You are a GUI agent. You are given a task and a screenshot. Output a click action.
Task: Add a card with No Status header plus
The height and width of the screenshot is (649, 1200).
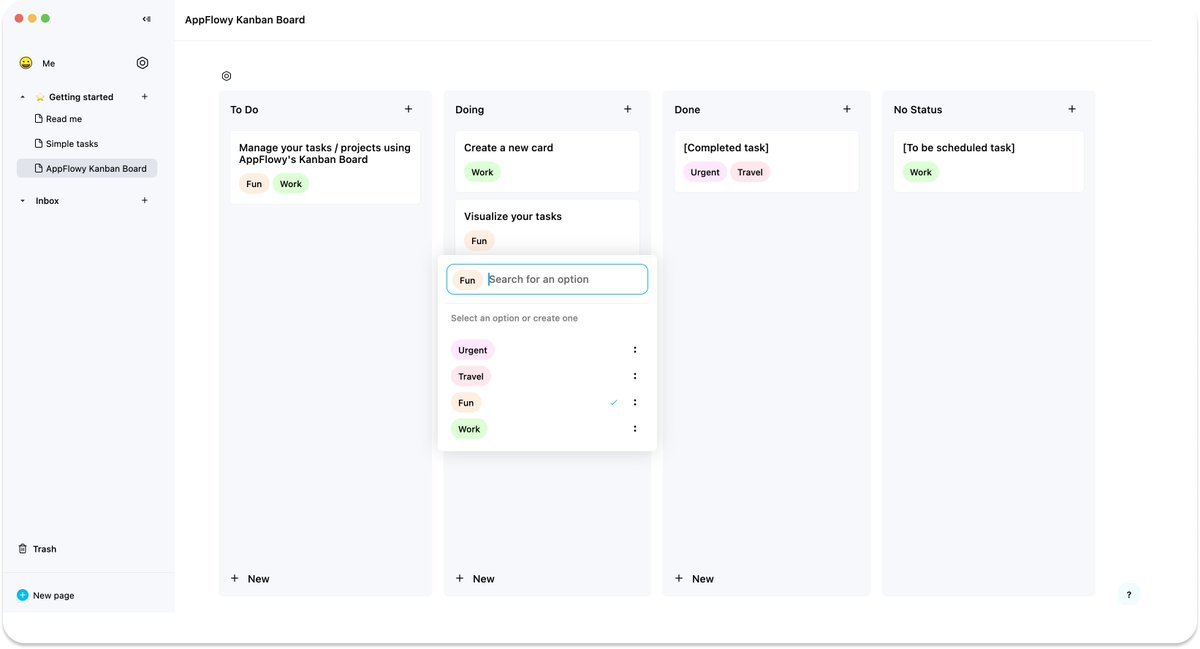(x=1071, y=109)
